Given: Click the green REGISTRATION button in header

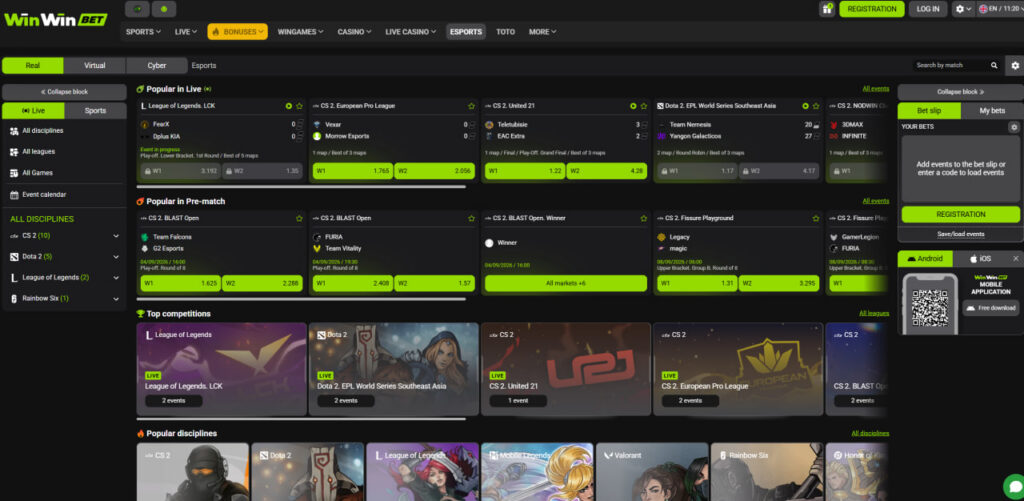Looking at the screenshot, I should 872,9.
